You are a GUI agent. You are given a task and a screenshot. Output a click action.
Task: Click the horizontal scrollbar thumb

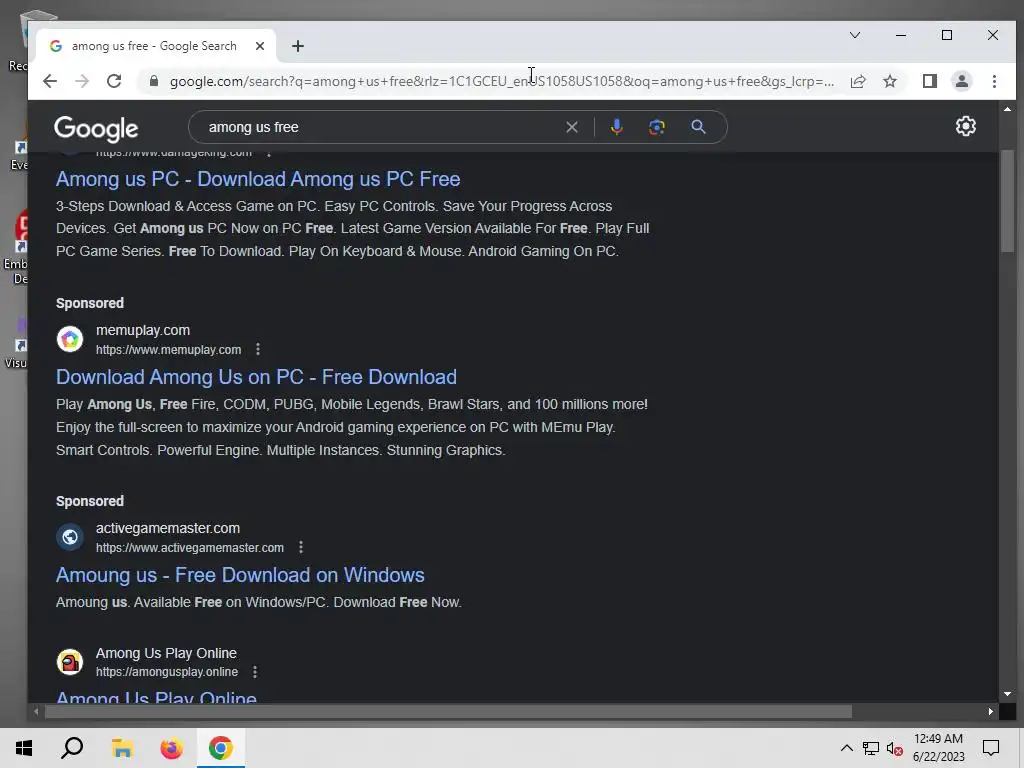tap(448, 711)
